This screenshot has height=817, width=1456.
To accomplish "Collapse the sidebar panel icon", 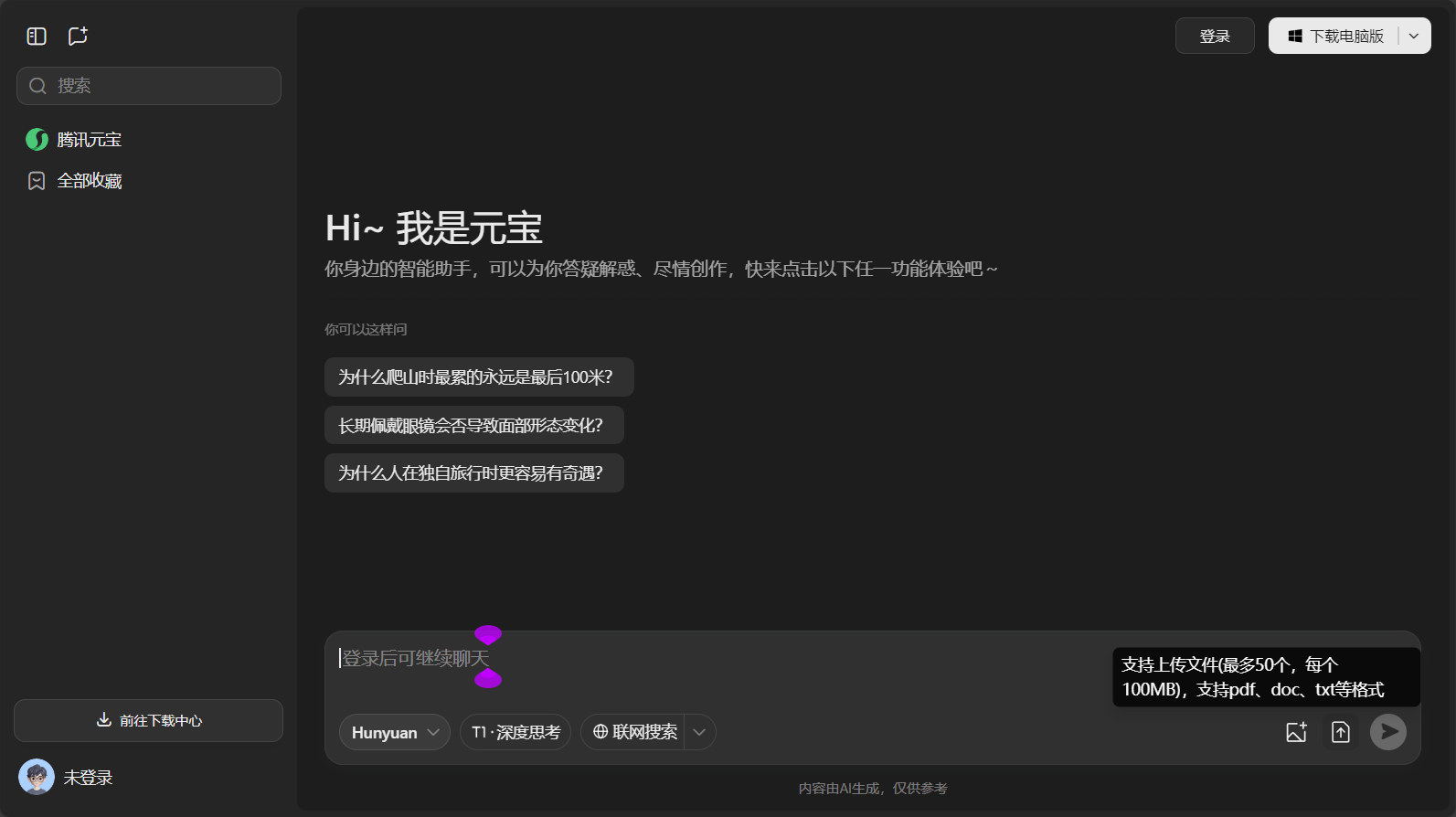I will coord(37,37).
